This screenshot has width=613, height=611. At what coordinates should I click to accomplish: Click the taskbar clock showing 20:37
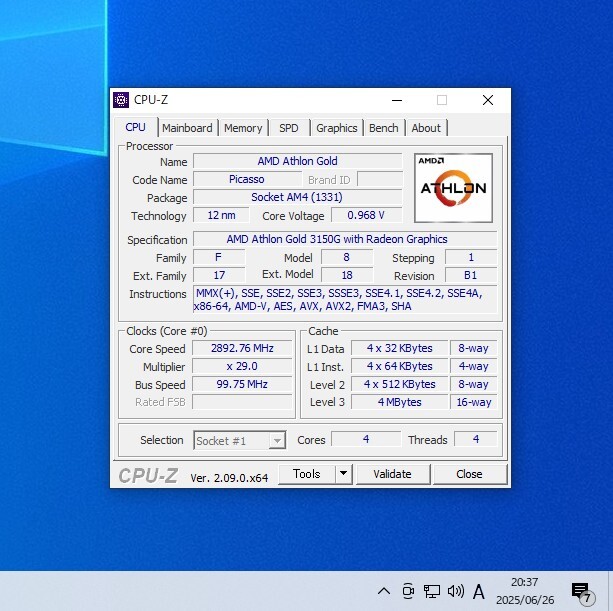coord(525,591)
